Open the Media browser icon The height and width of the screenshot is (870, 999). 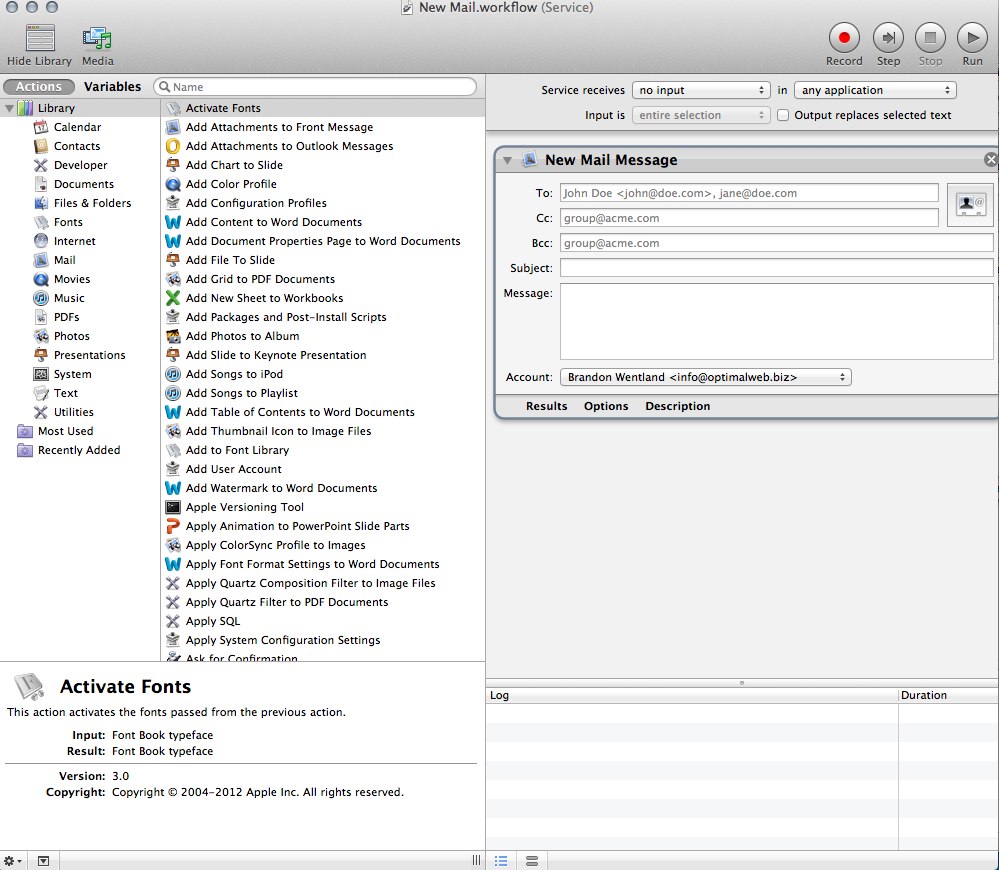(x=97, y=38)
